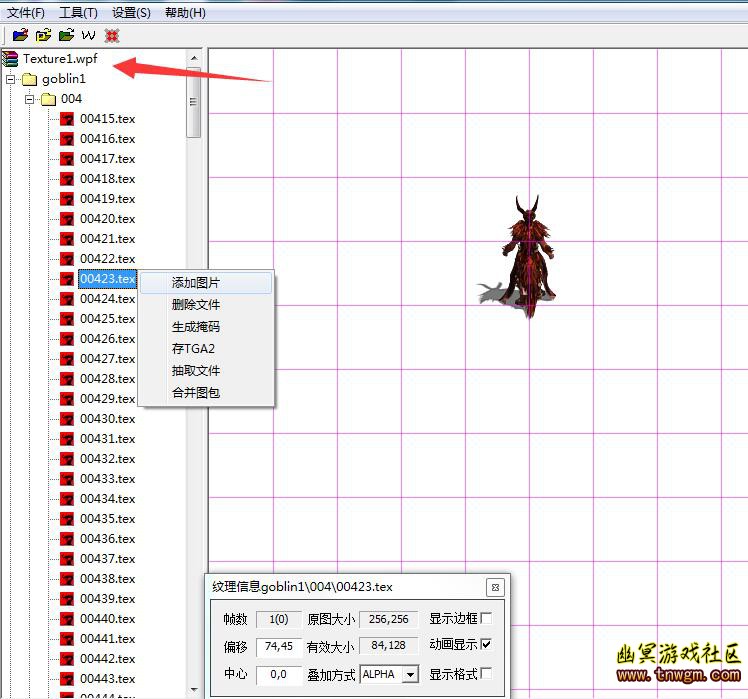Click the red icon beside 00418.tex
The width and height of the screenshot is (748, 699).
pos(67,179)
